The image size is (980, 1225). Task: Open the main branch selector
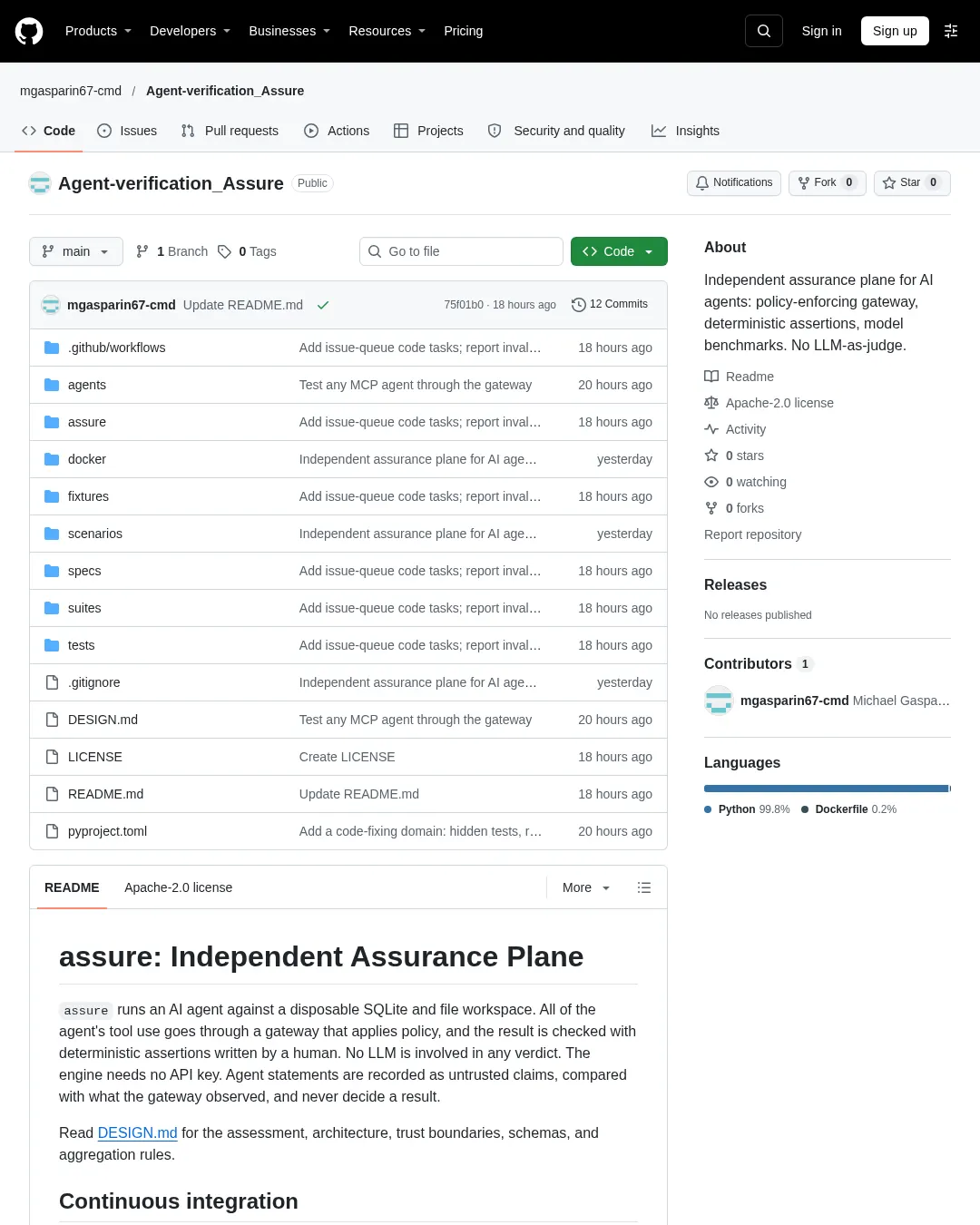click(76, 251)
